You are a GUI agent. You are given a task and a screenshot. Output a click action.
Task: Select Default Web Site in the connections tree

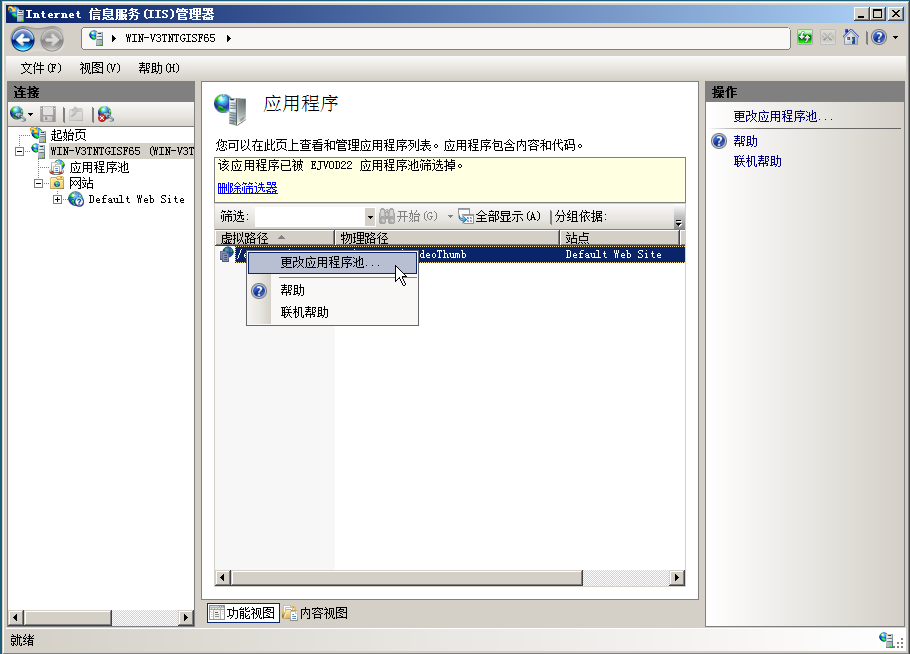coord(136,200)
